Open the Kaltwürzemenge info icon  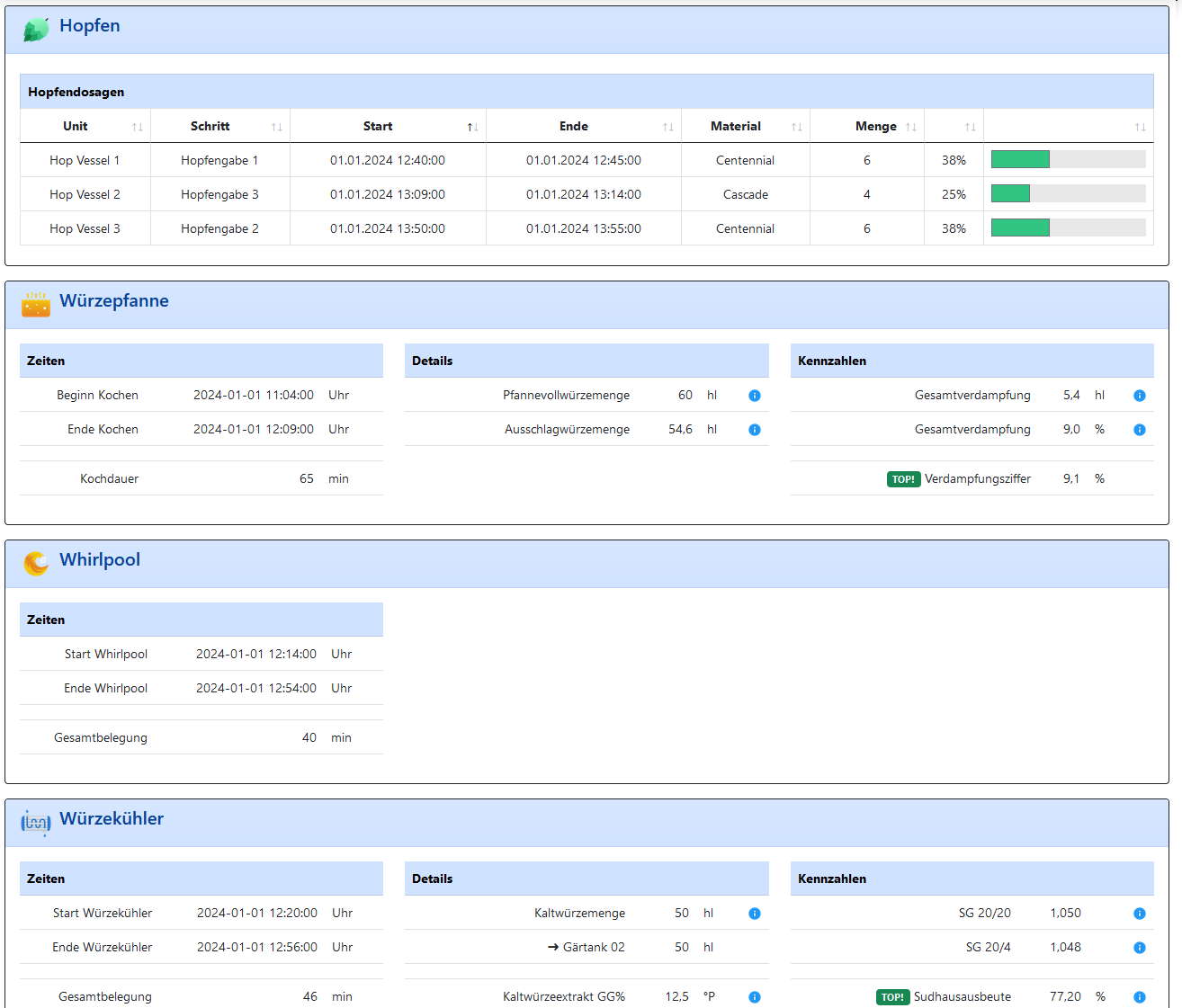click(x=755, y=914)
